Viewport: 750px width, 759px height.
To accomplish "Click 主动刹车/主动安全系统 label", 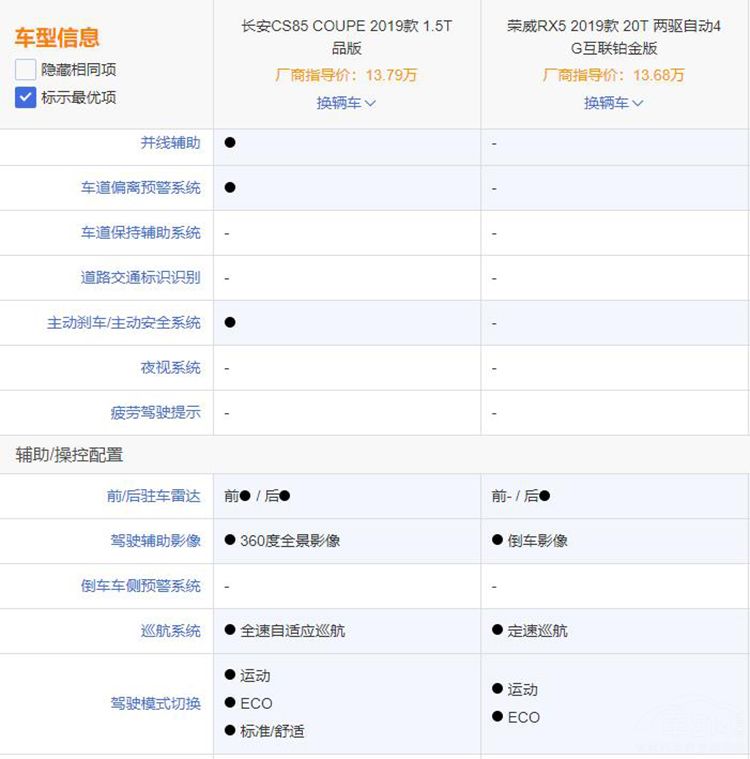I will click(x=123, y=323).
